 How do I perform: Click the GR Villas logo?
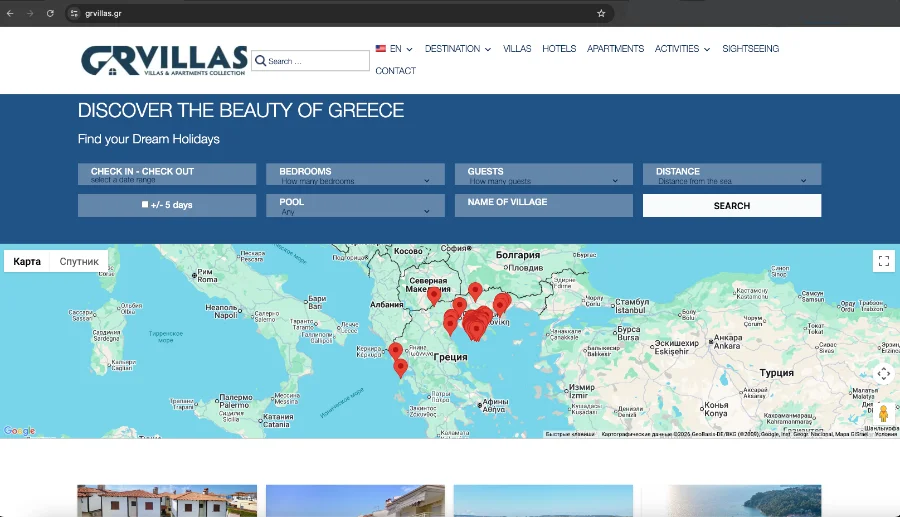pos(164,60)
